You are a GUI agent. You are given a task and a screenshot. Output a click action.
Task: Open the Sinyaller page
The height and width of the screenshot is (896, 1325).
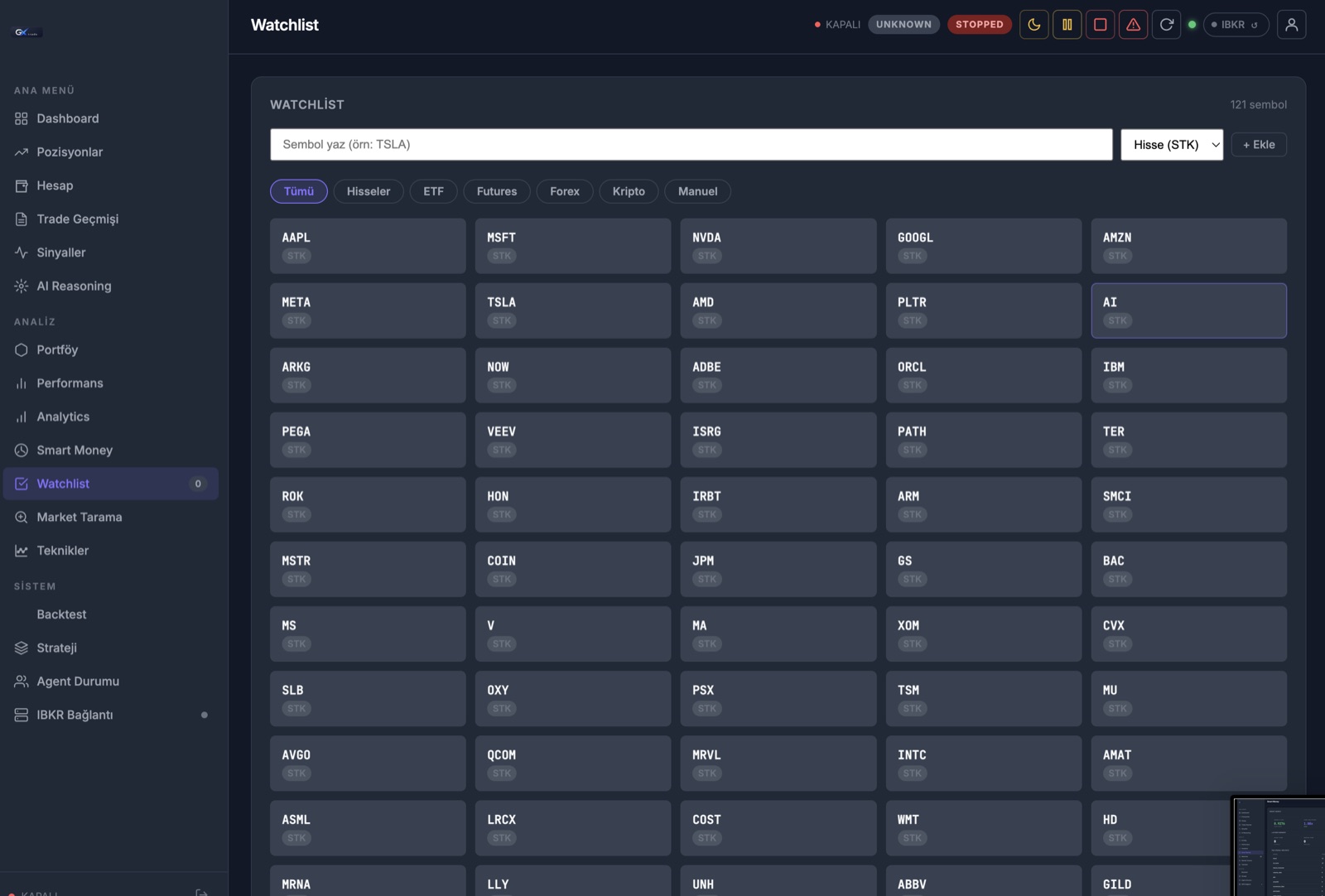[x=111, y=253]
